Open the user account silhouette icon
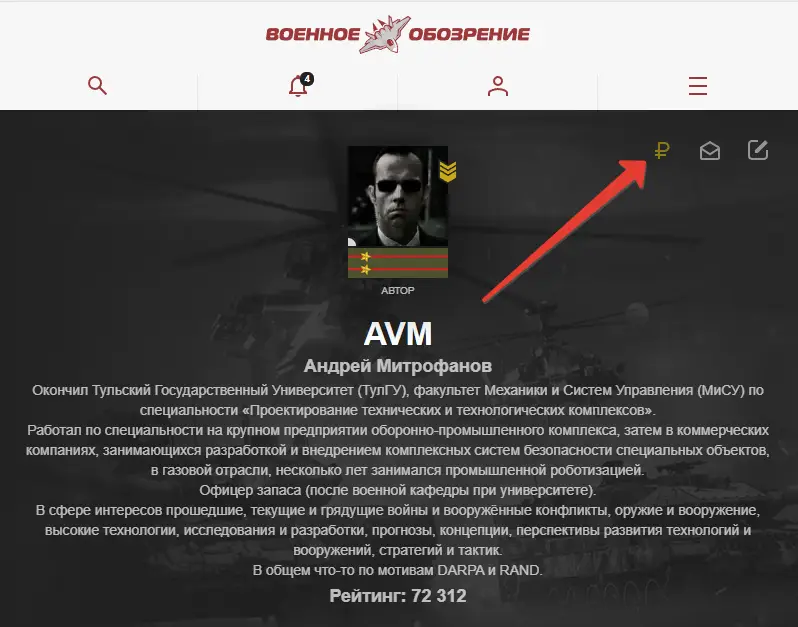 498,86
